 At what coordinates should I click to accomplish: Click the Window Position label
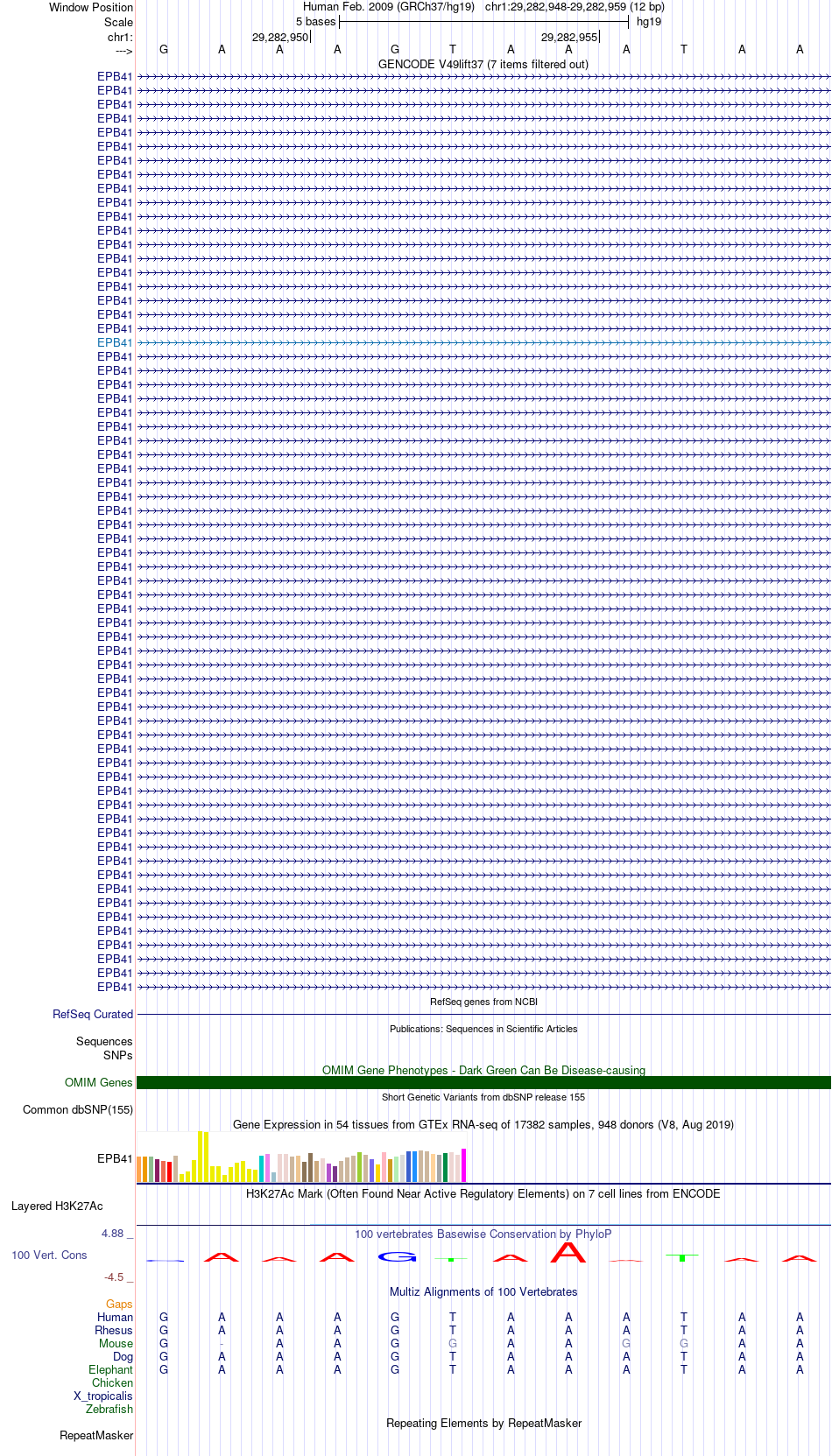pos(91,7)
